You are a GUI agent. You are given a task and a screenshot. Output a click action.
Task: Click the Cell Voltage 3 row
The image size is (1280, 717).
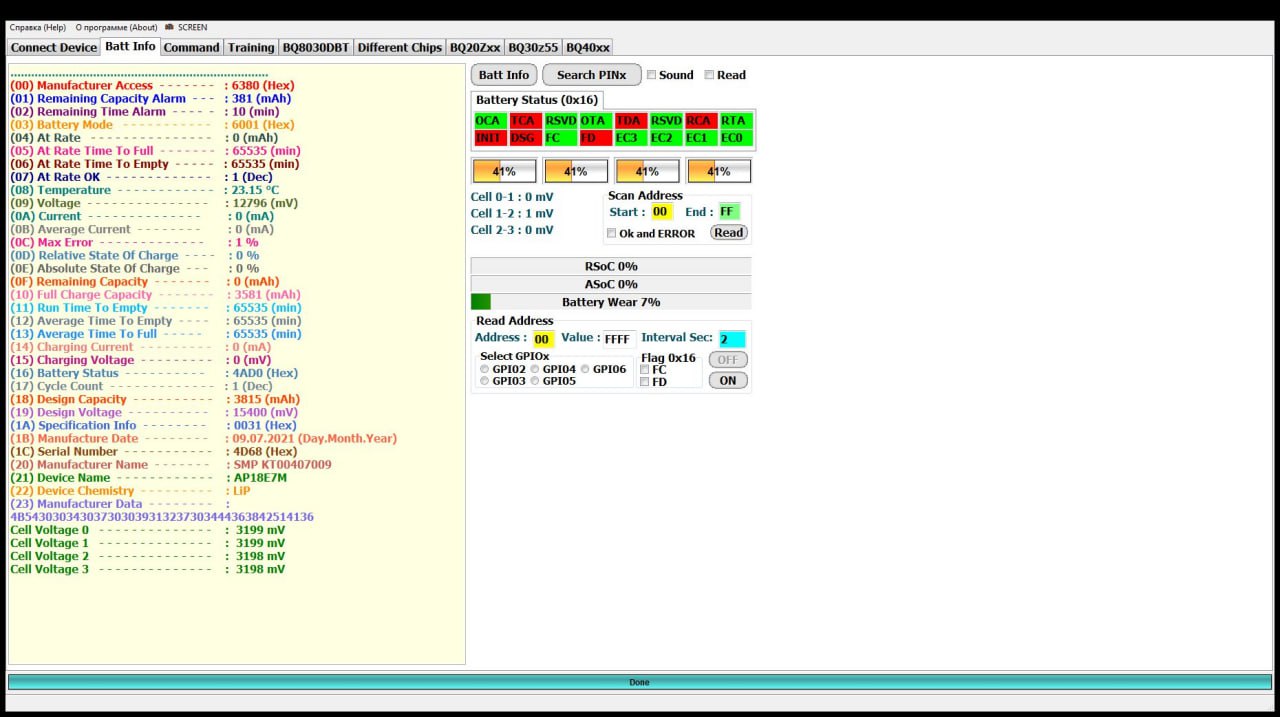tap(148, 569)
